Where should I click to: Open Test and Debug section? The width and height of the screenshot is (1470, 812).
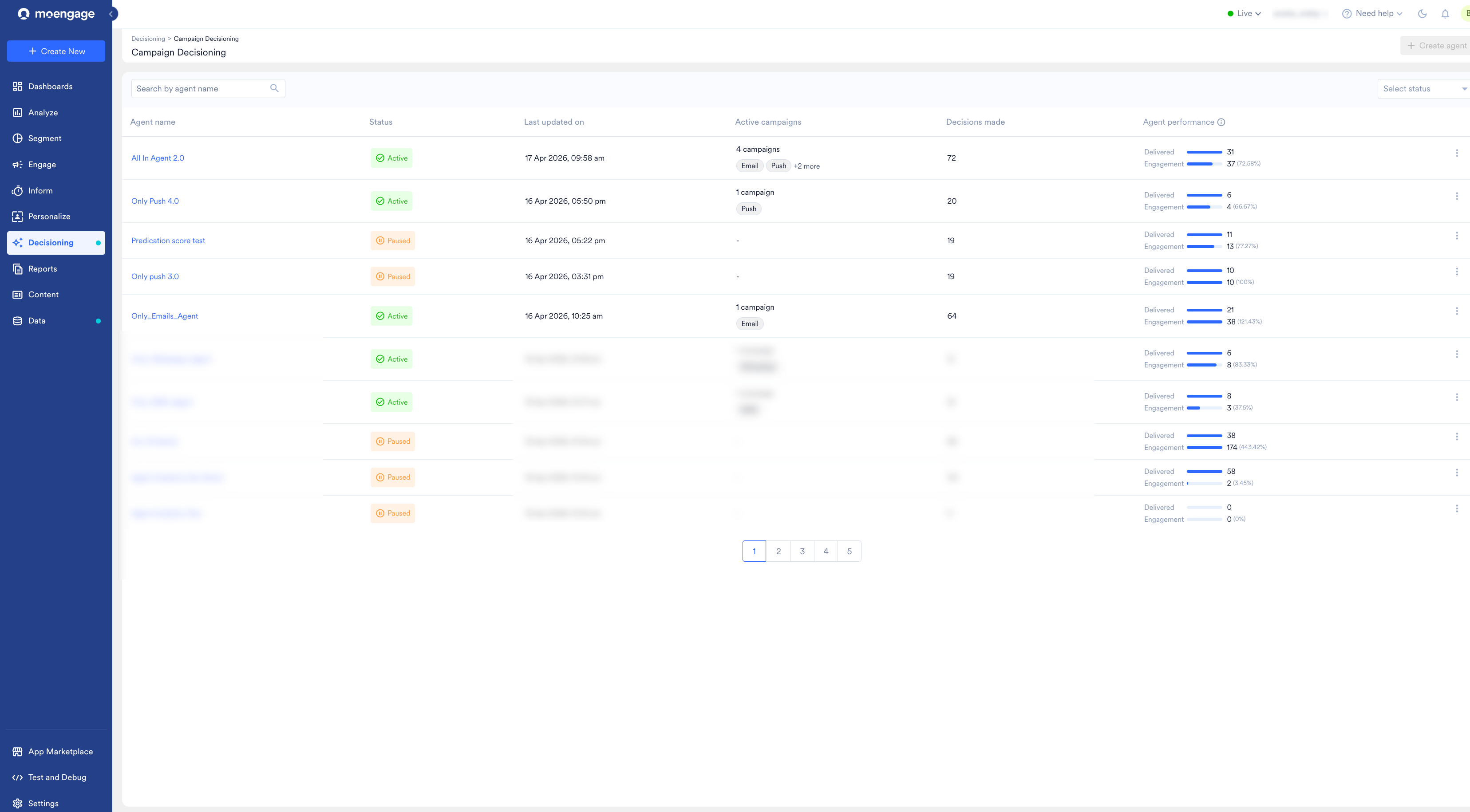[x=57, y=777]
